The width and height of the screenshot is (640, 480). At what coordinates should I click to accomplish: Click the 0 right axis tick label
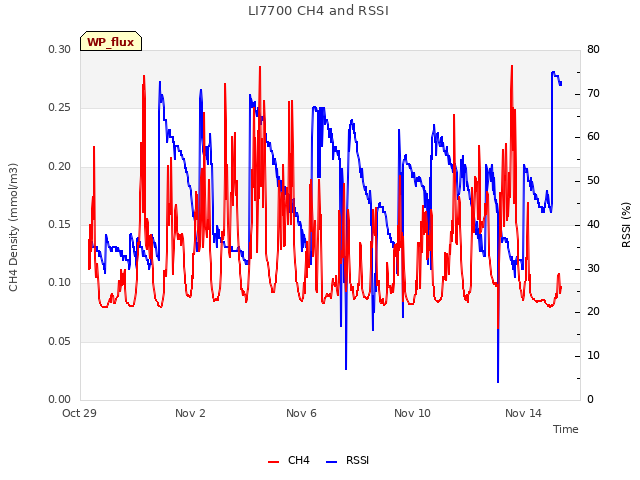point(590,399)
